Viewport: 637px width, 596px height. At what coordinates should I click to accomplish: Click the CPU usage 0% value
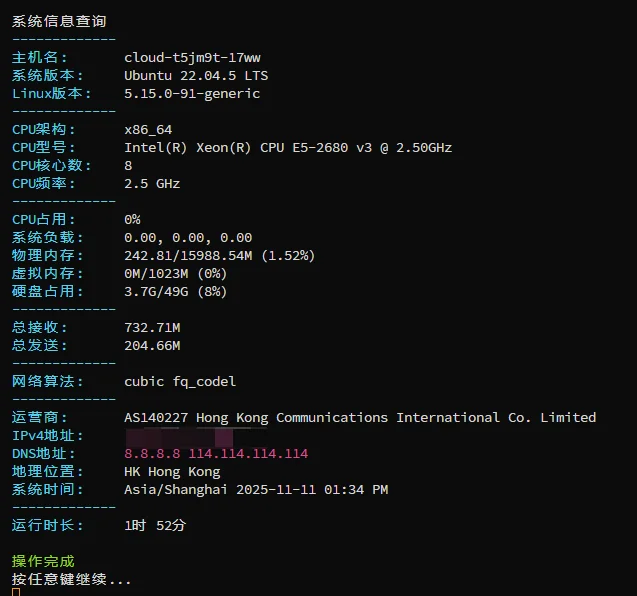point(132,219)
